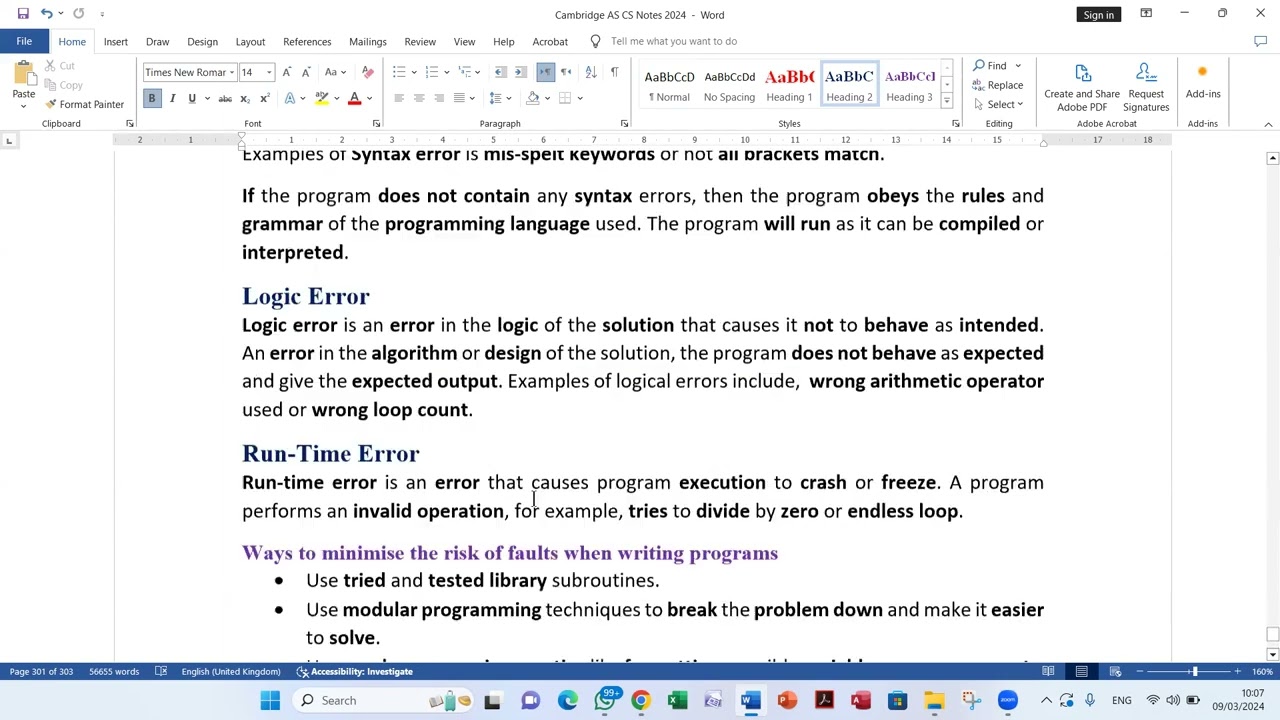Toggle Underline formatting
The height and width of the screenshot is (720, 1280).
(x=191, y=98)
